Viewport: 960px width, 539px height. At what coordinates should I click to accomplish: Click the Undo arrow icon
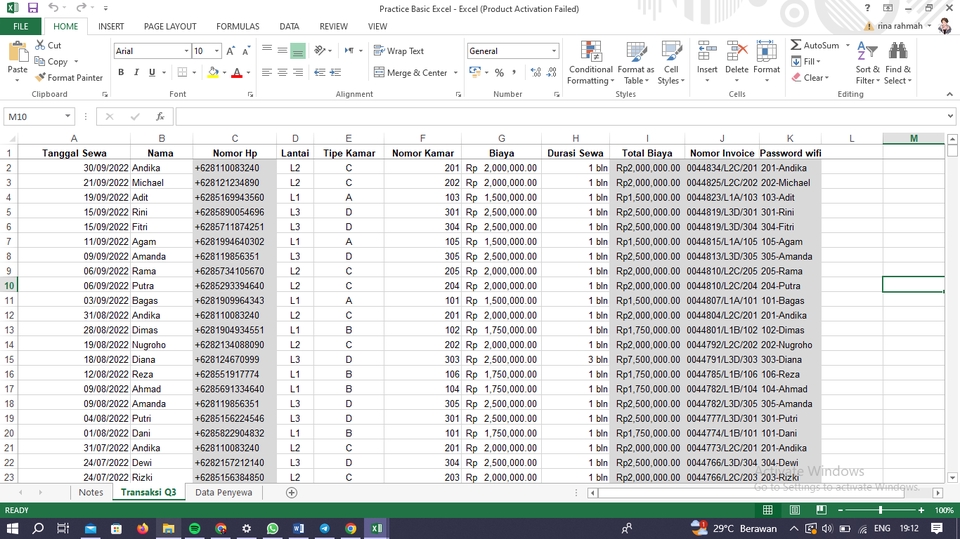click(54, 8)
